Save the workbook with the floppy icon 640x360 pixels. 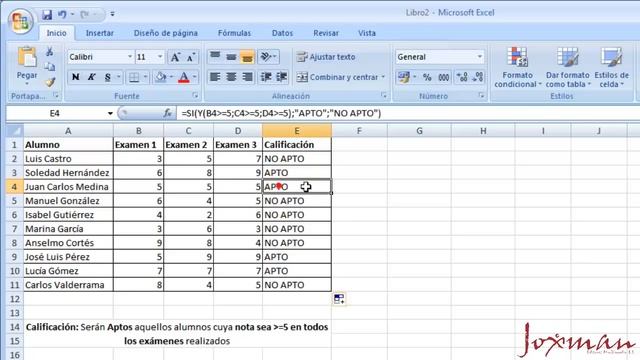(47, 15)
